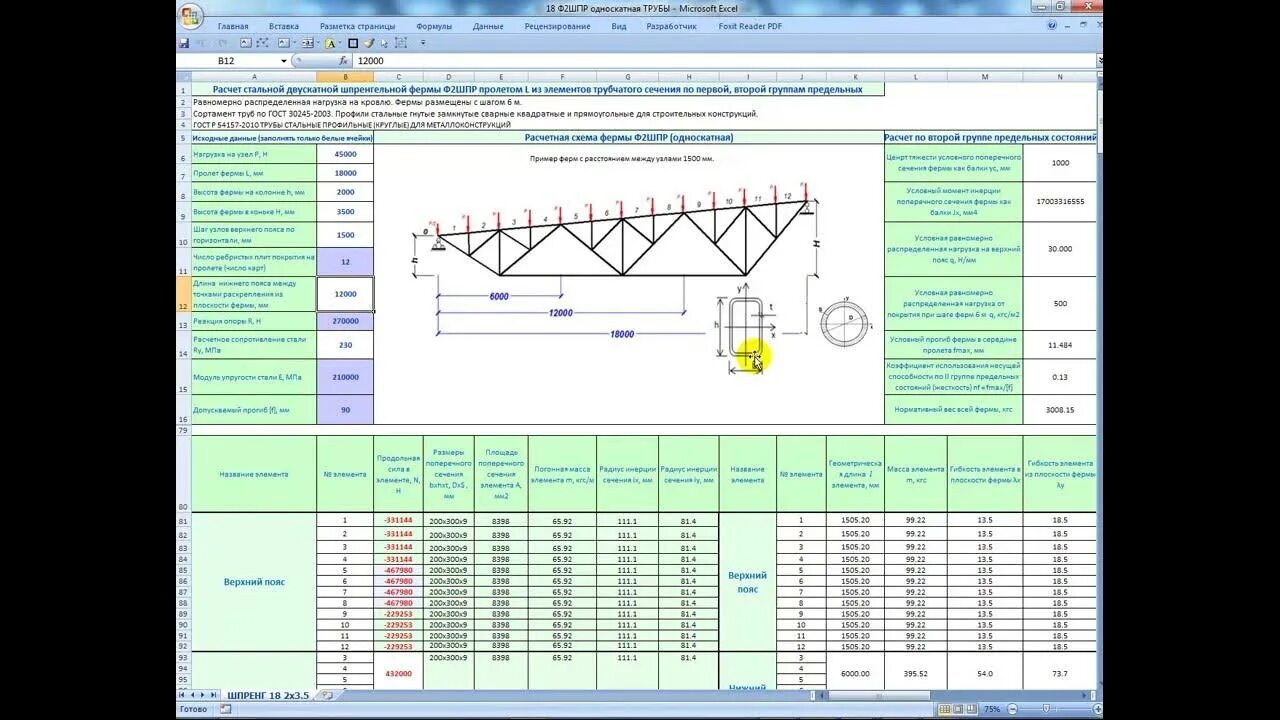Click the connected-dots icon in quick access toolbar
The height and width of the screenshot is (720, 1280).
click(x=262, y=43)
